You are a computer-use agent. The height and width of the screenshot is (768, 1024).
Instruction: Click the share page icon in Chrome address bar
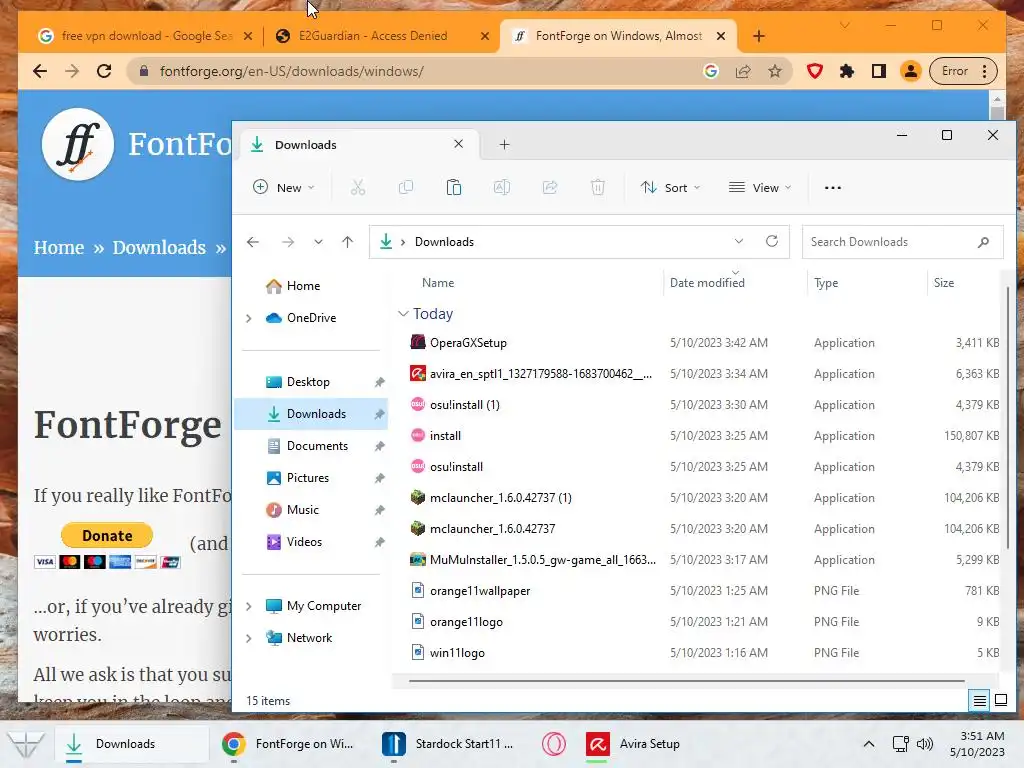coord(743,71)
